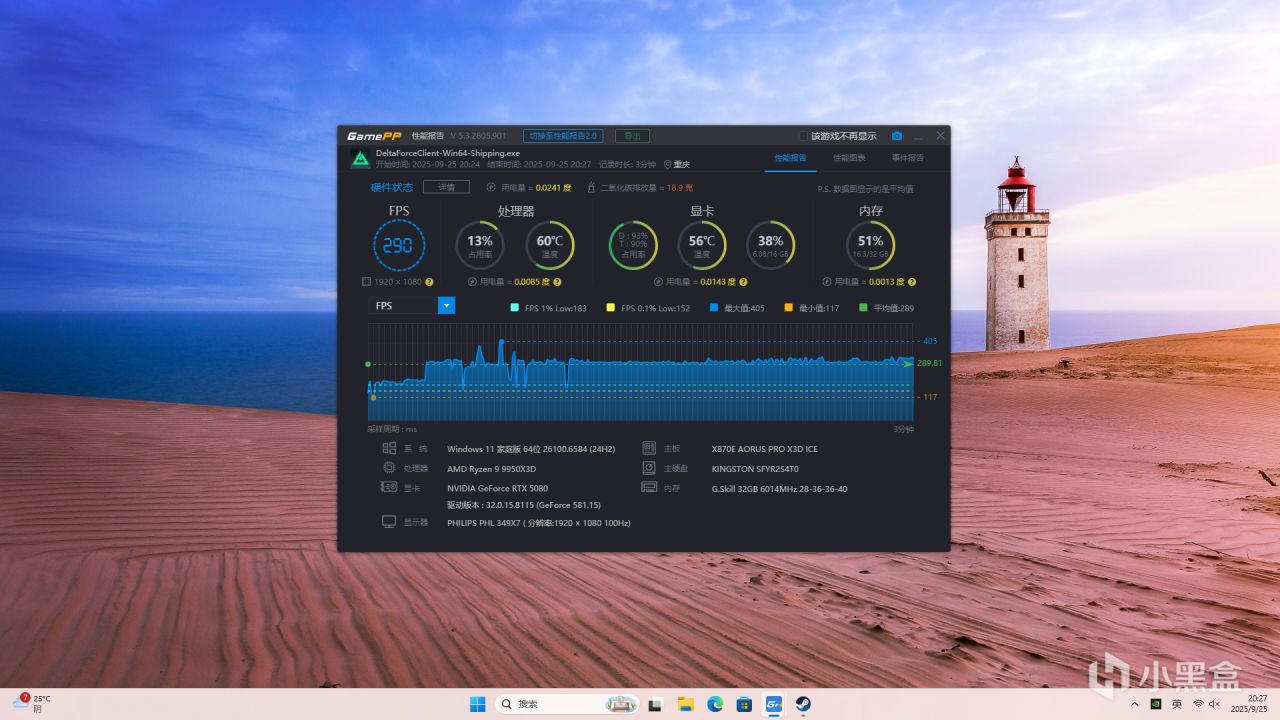Show hidden system tray icons
The width and height of the screenshot is (1280, 720).
point(1134,704)
